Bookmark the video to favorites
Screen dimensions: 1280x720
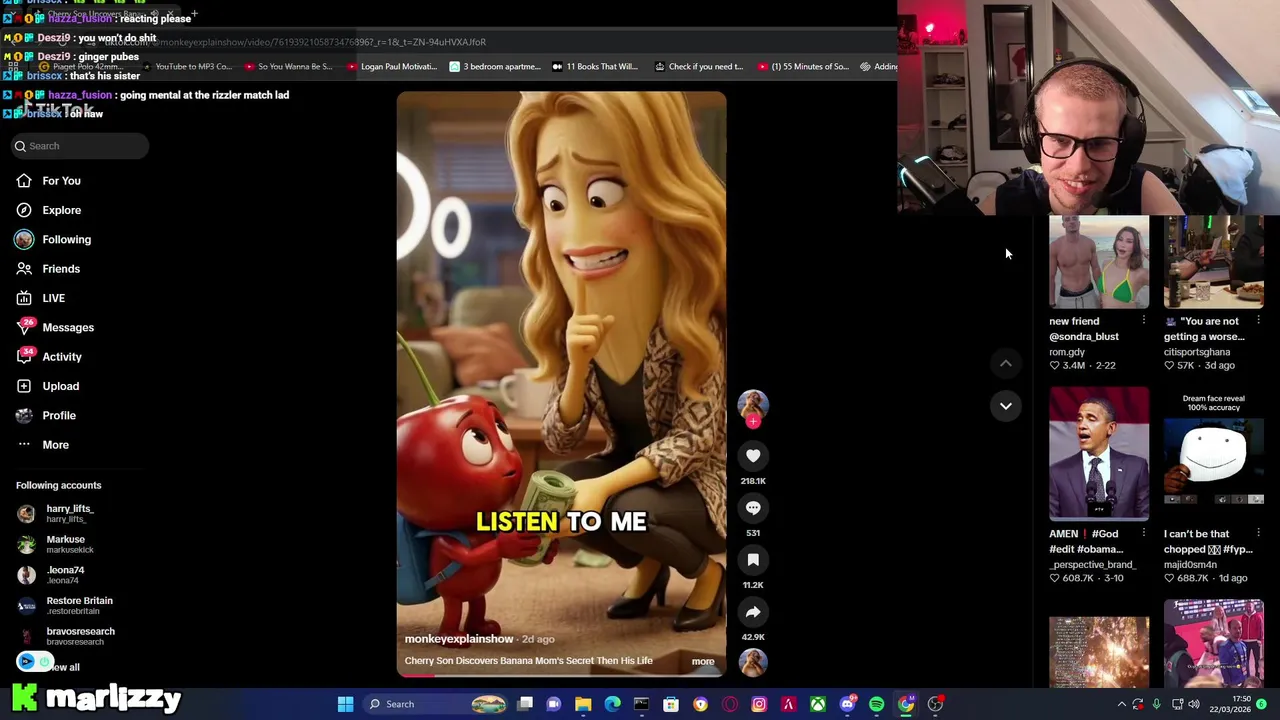753,560
